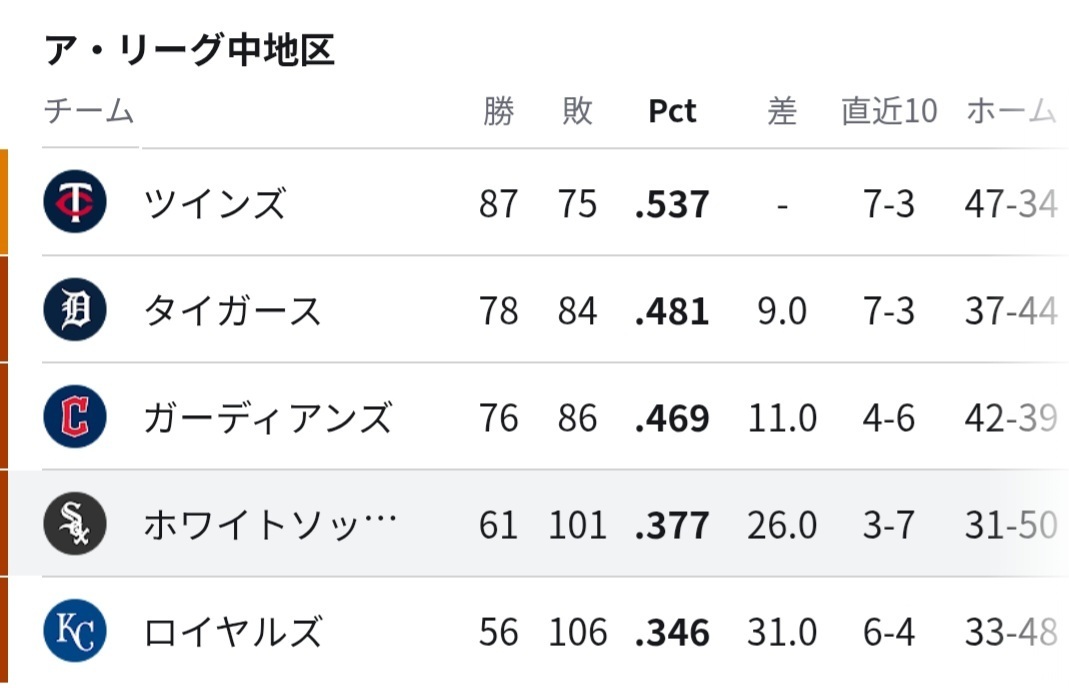The width and height of the screenshot is (1069, 688).
Task: Click Twins .537 winning percentage cell
Action: click(672, 204)
